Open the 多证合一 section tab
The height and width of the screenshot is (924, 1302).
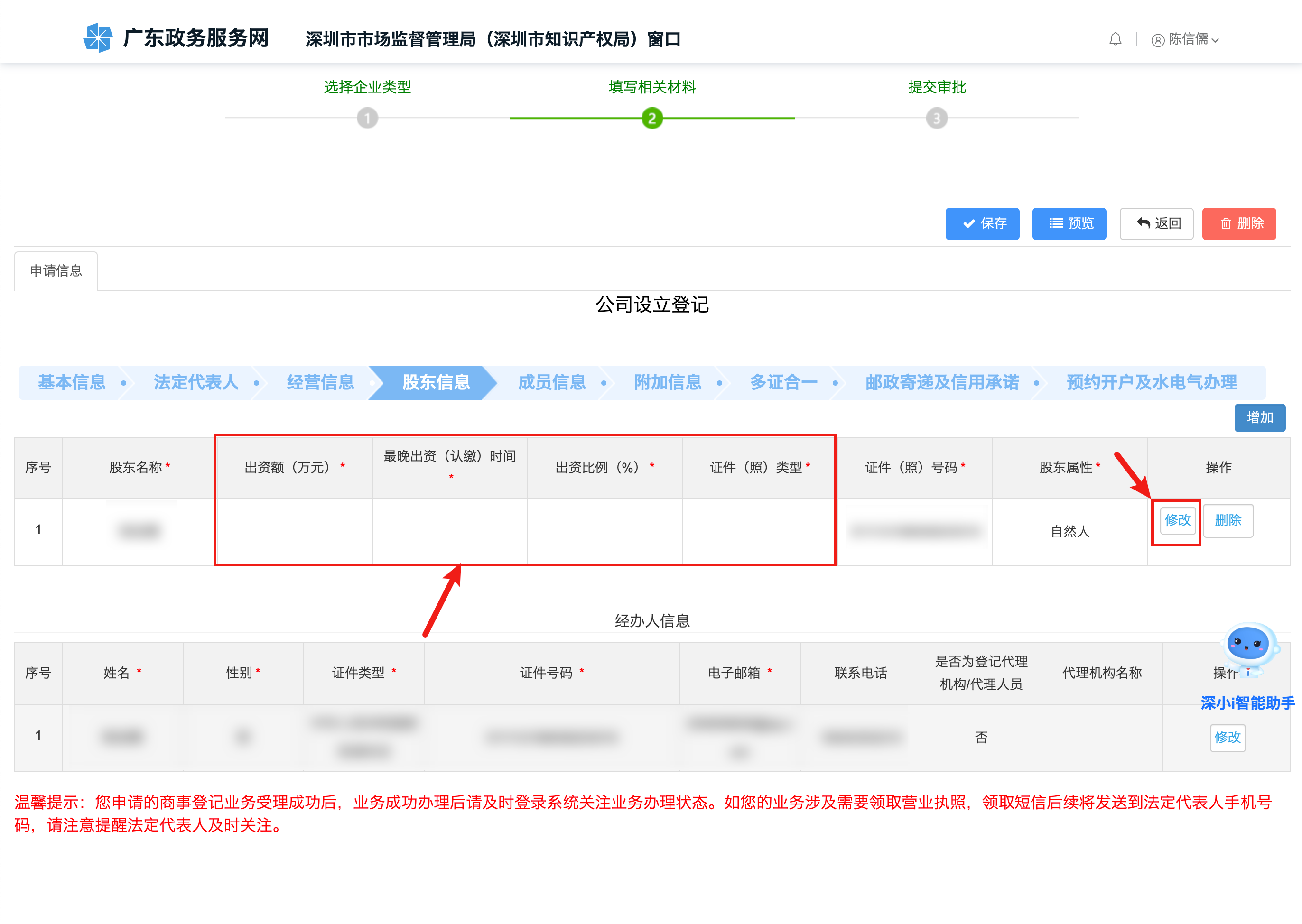pyautogui.click(x=783, y=382)
